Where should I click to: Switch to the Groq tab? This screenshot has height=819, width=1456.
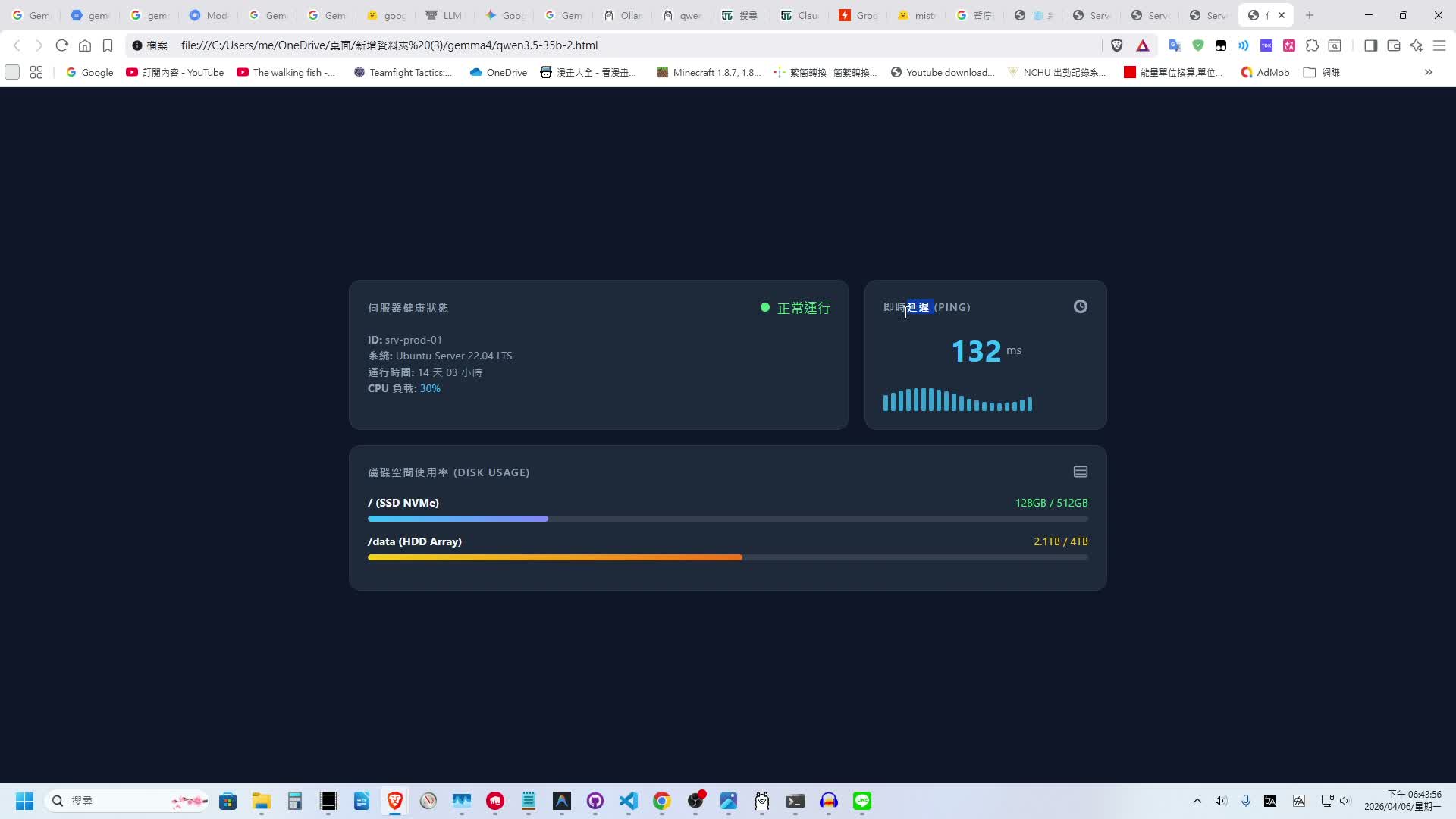pos(859,15)
